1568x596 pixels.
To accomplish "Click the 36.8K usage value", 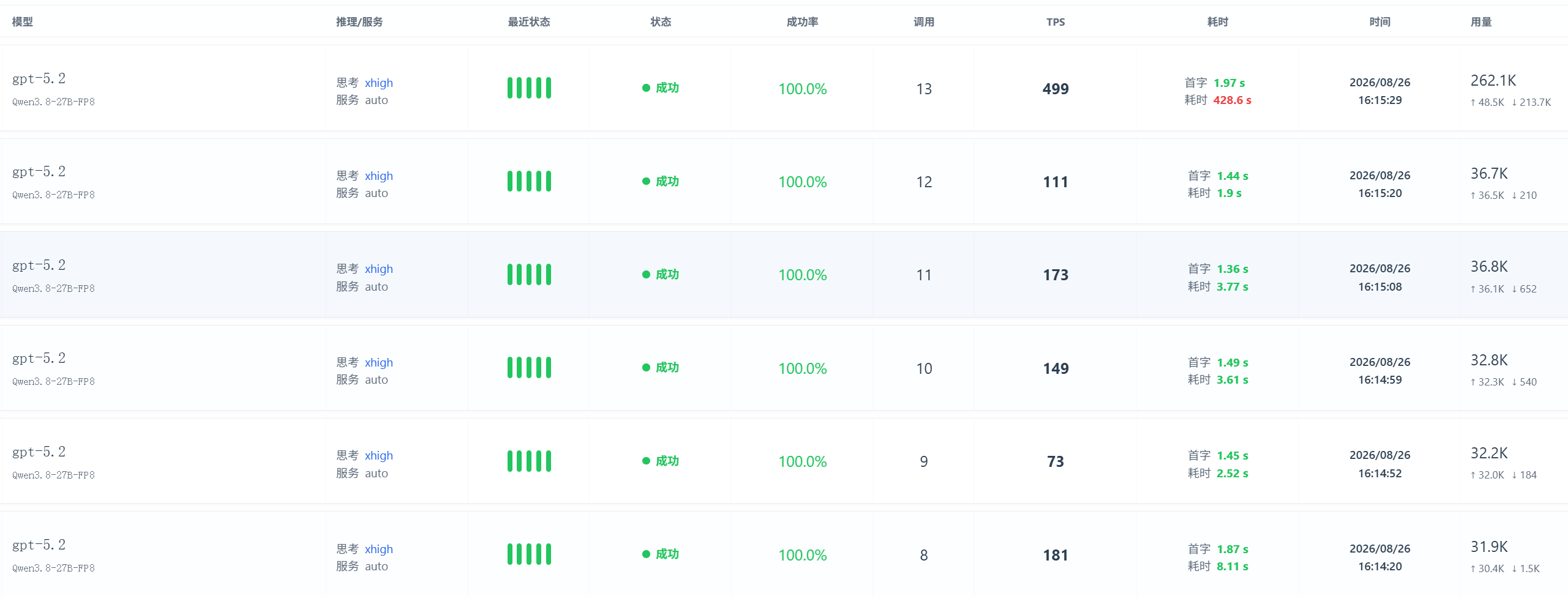I will (x=1490, y=267).
